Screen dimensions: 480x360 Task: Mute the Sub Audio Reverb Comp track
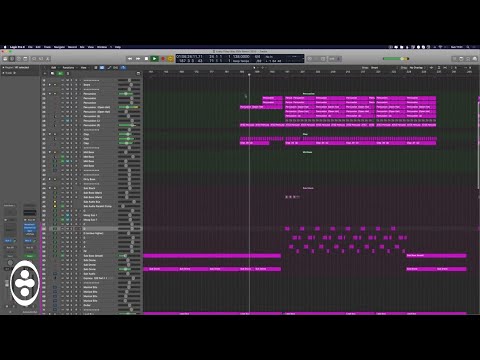[x=67, y=206]
